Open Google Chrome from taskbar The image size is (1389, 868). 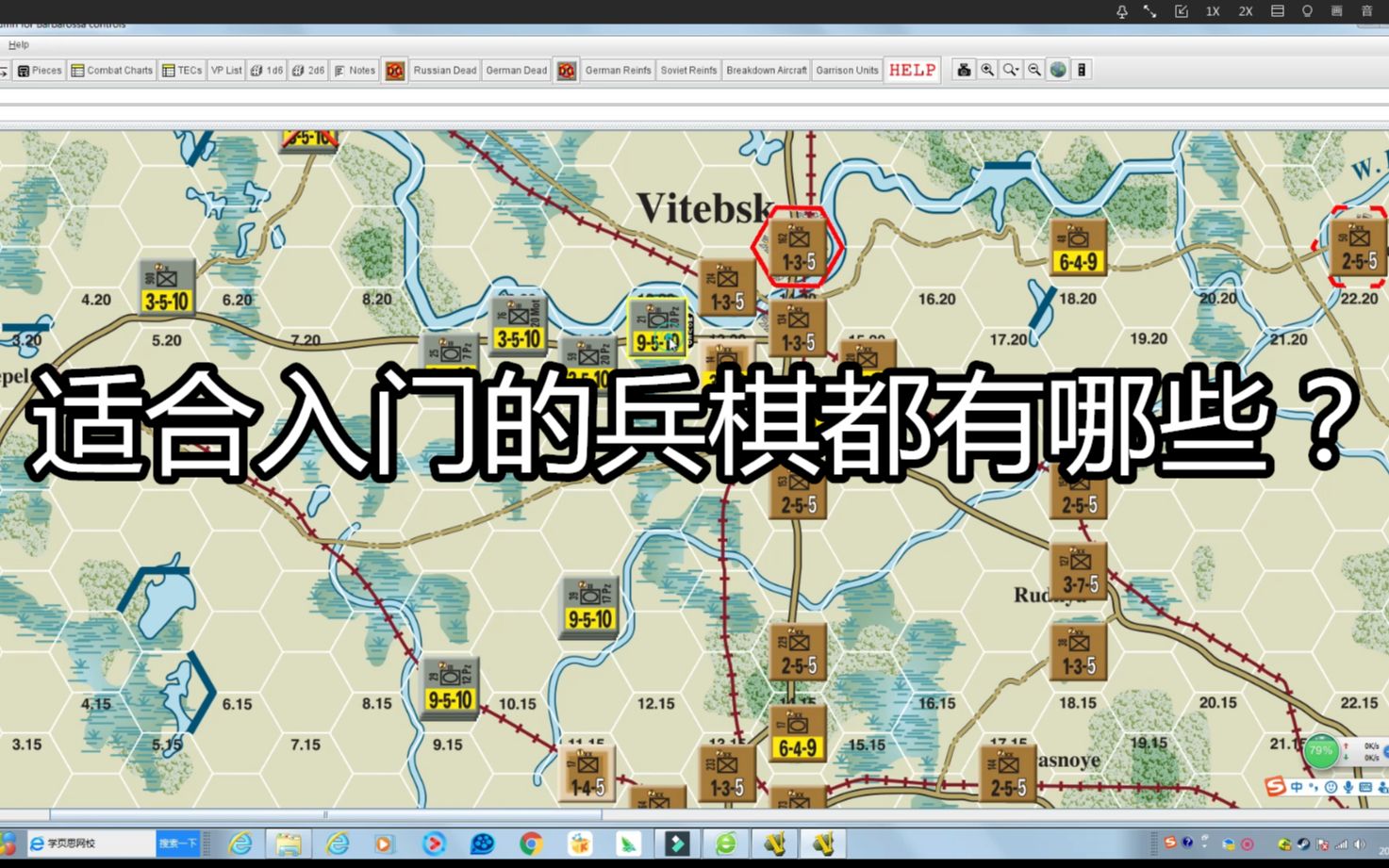pos(531,843)
